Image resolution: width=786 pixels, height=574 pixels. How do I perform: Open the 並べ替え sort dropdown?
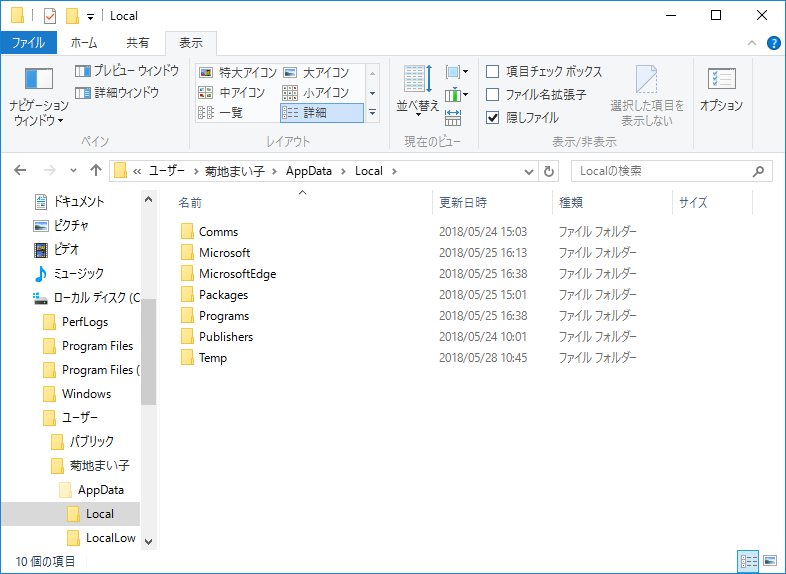[417, 90]
